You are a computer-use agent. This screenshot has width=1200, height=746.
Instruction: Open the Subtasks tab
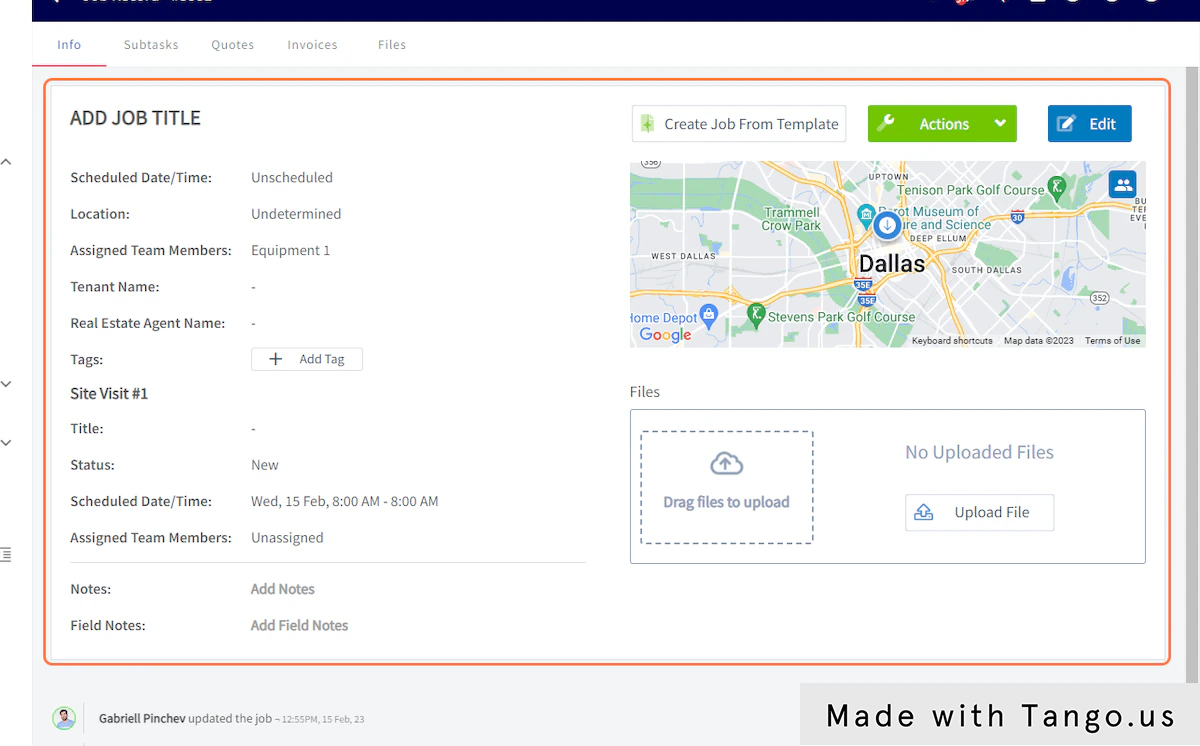tap(151, 45)
